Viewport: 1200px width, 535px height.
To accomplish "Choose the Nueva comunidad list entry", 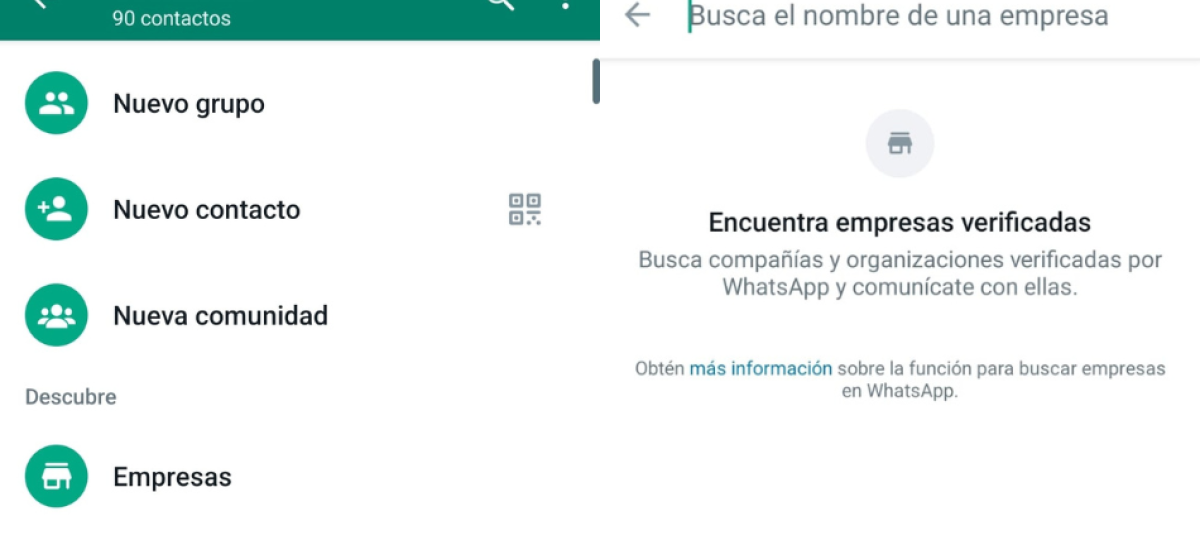I will (x=221, y=316).
